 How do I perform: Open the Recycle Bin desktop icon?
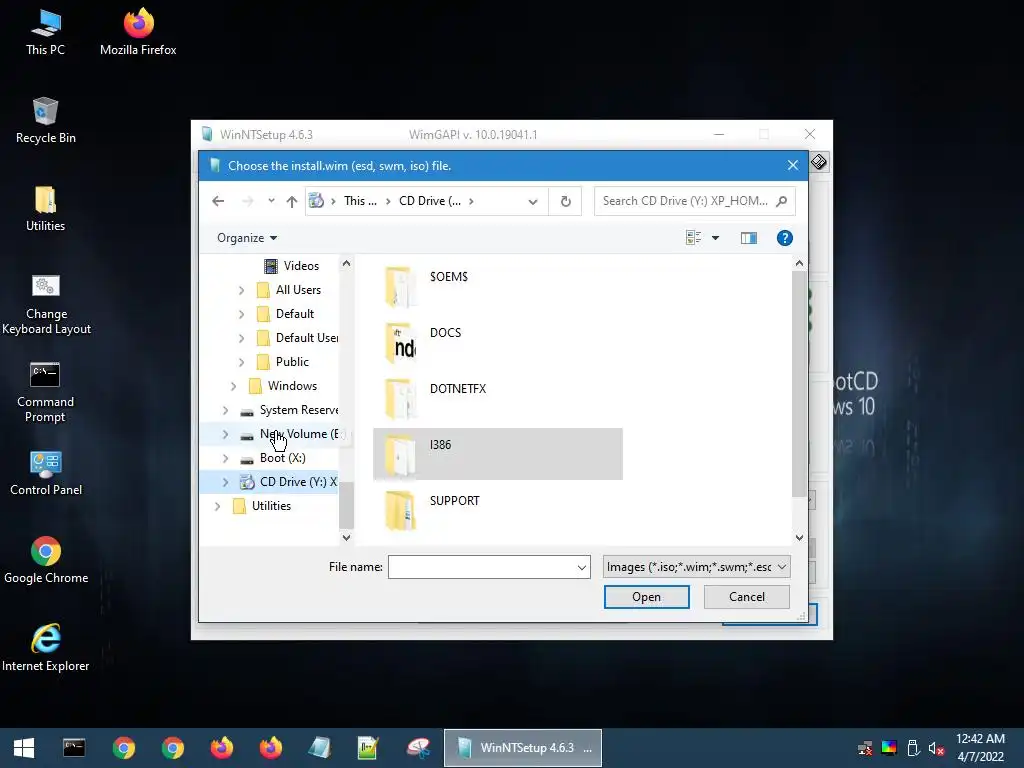click(45, 120)
